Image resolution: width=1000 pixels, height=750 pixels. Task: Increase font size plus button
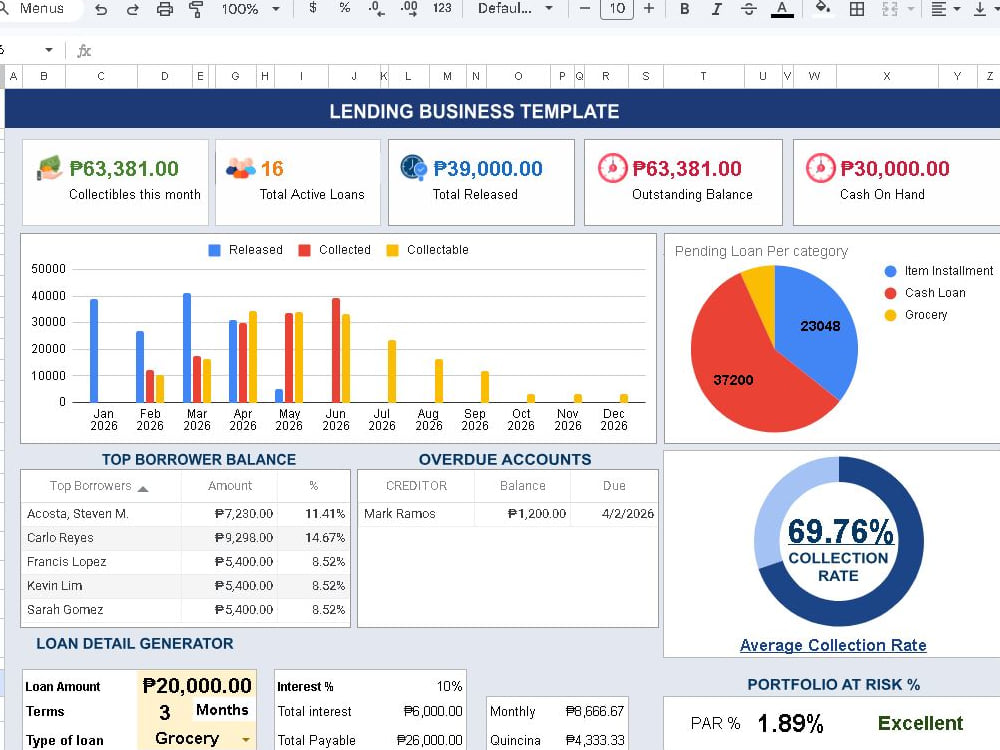pos(649,8)
